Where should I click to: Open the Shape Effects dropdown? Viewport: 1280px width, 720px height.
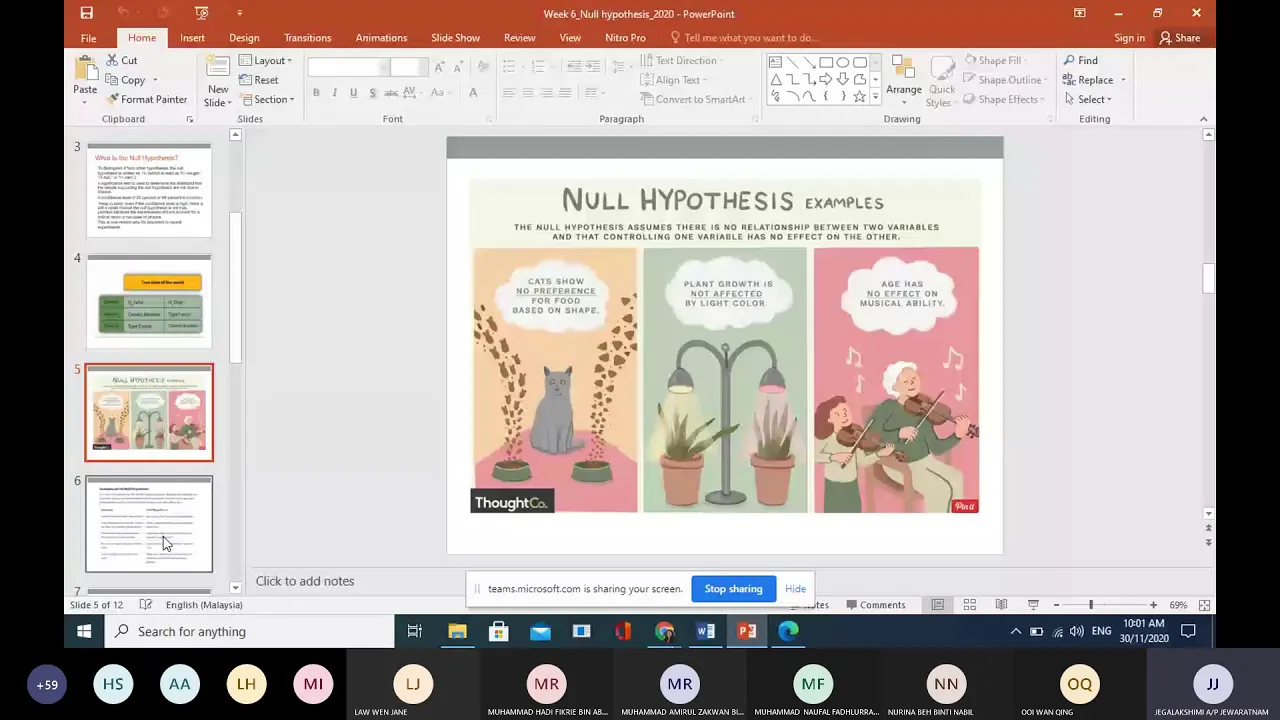[1005, 99]
